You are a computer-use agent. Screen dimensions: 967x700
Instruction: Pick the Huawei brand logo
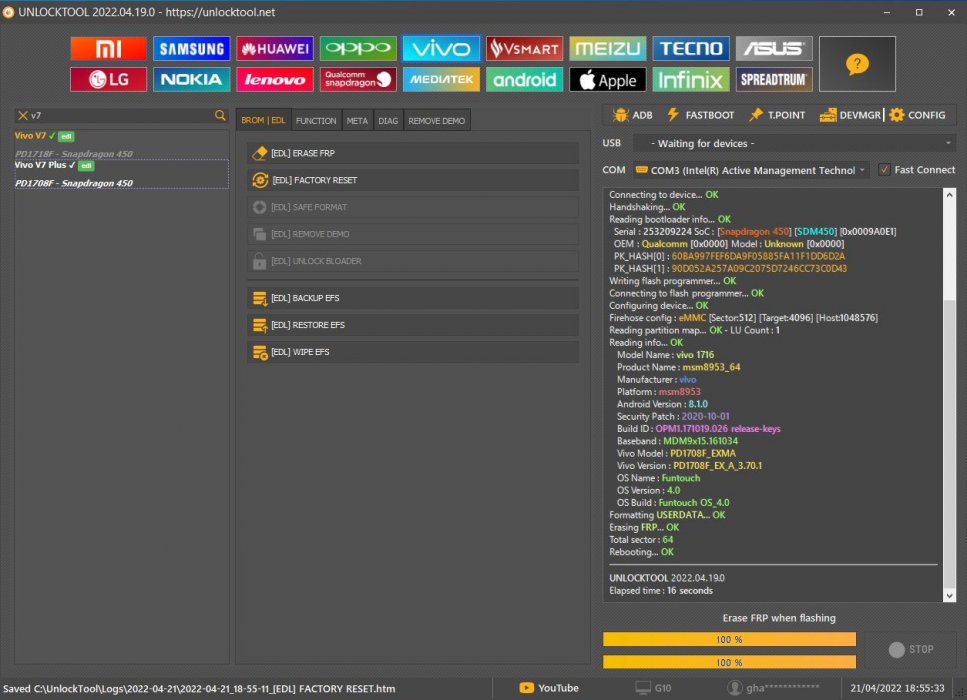[x=274, y=49]
